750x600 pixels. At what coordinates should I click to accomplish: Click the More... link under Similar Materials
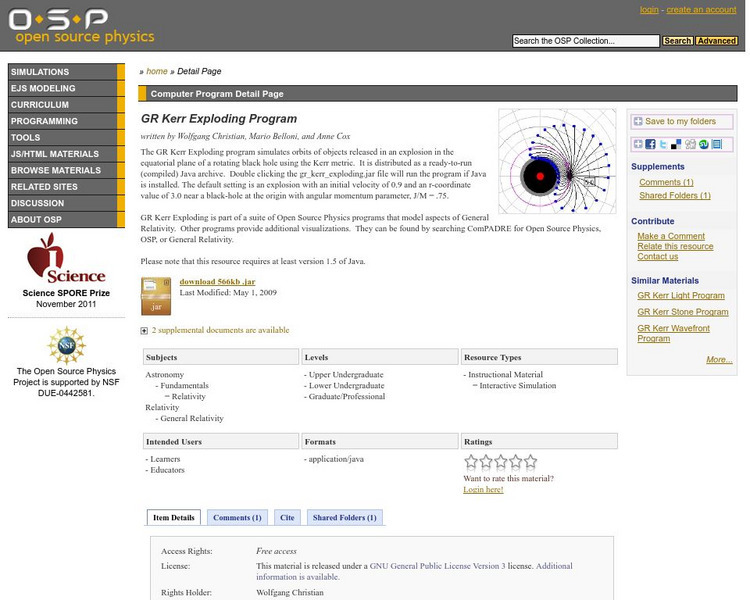(x=719, y=360)
